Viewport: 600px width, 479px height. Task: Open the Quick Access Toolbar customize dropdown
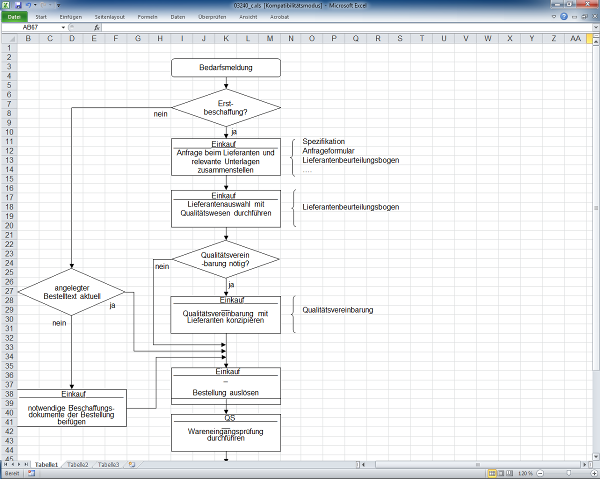click(59, 5)
